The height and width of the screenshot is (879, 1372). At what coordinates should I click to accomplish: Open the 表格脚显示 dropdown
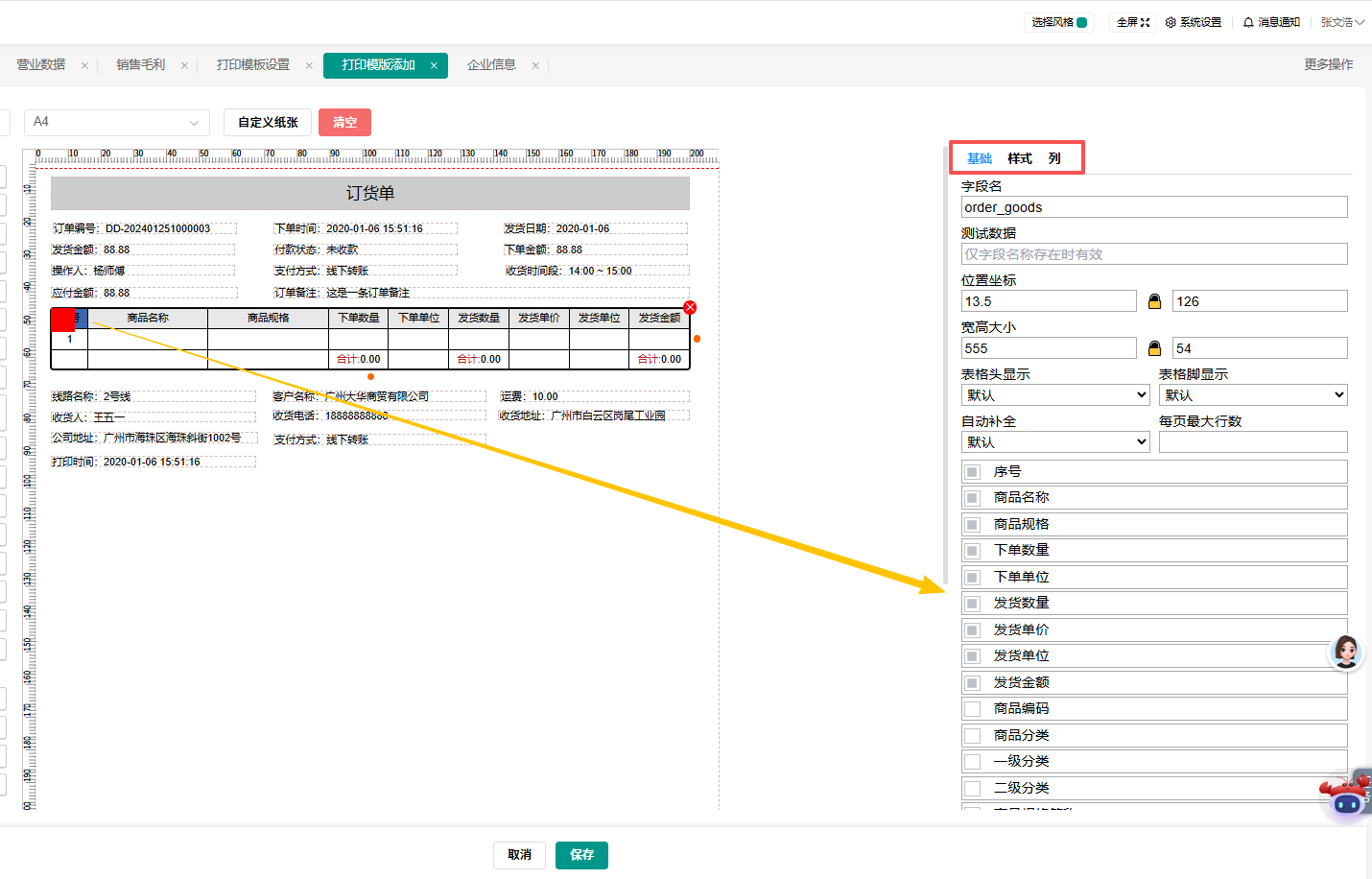coord(1253,395)
